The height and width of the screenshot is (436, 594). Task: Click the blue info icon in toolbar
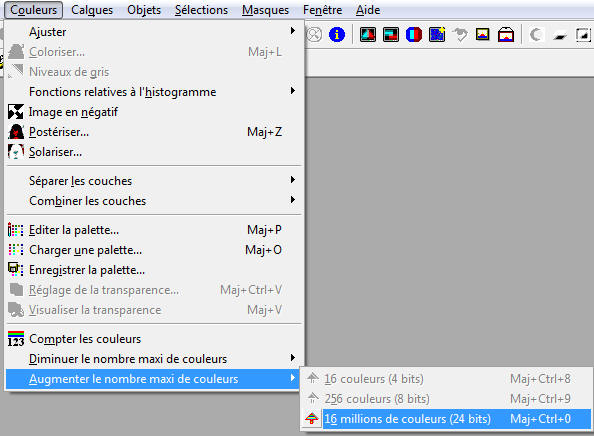pos(337,35)
